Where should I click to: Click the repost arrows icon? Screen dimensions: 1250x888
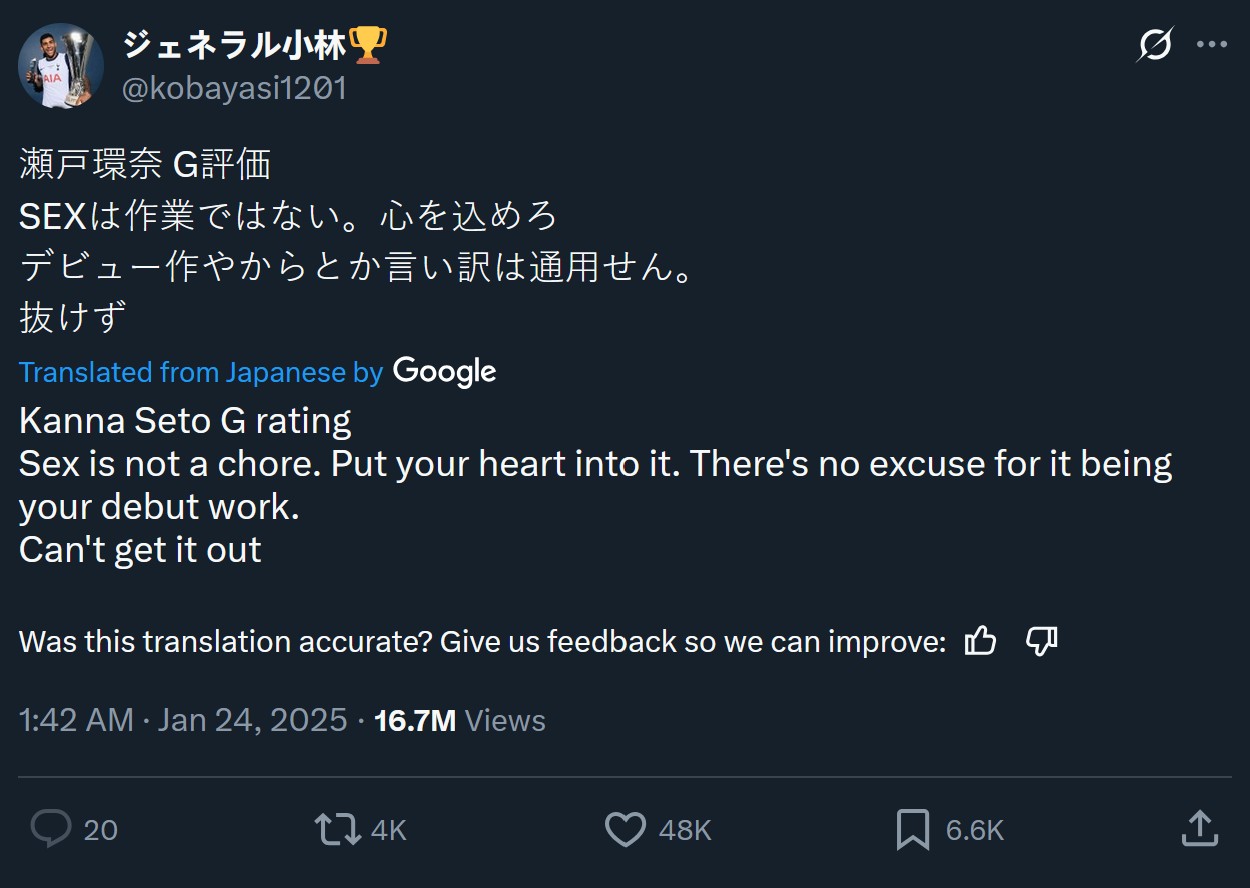[x=338, y=829]
